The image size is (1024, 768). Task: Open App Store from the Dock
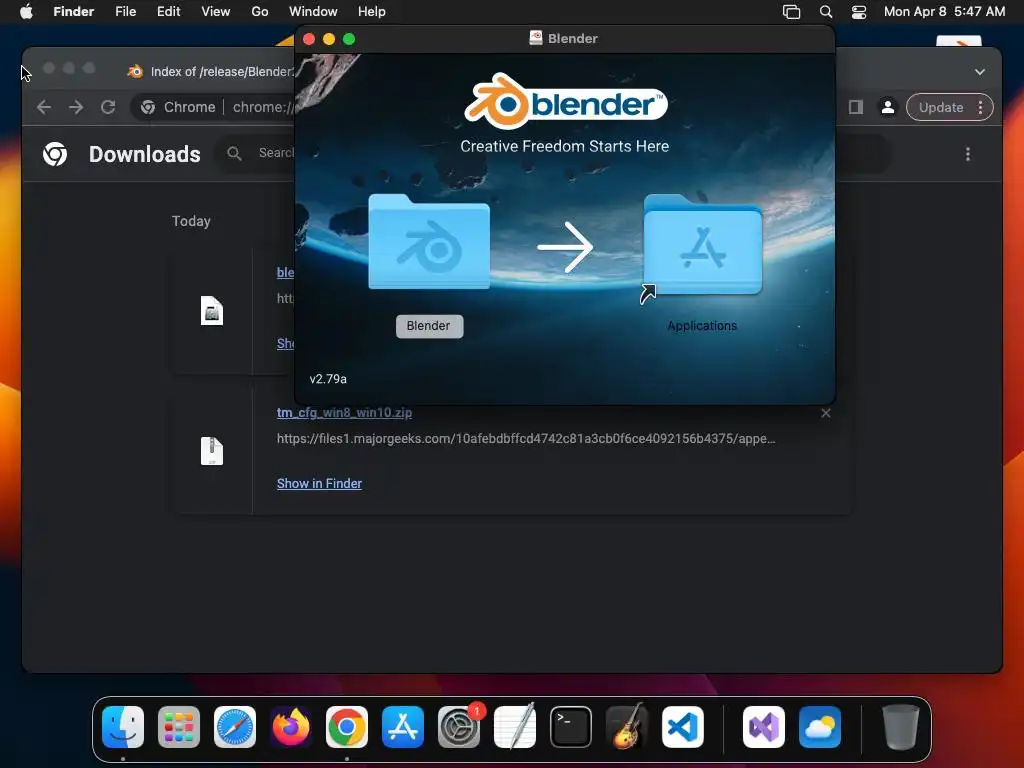point(403,727)
